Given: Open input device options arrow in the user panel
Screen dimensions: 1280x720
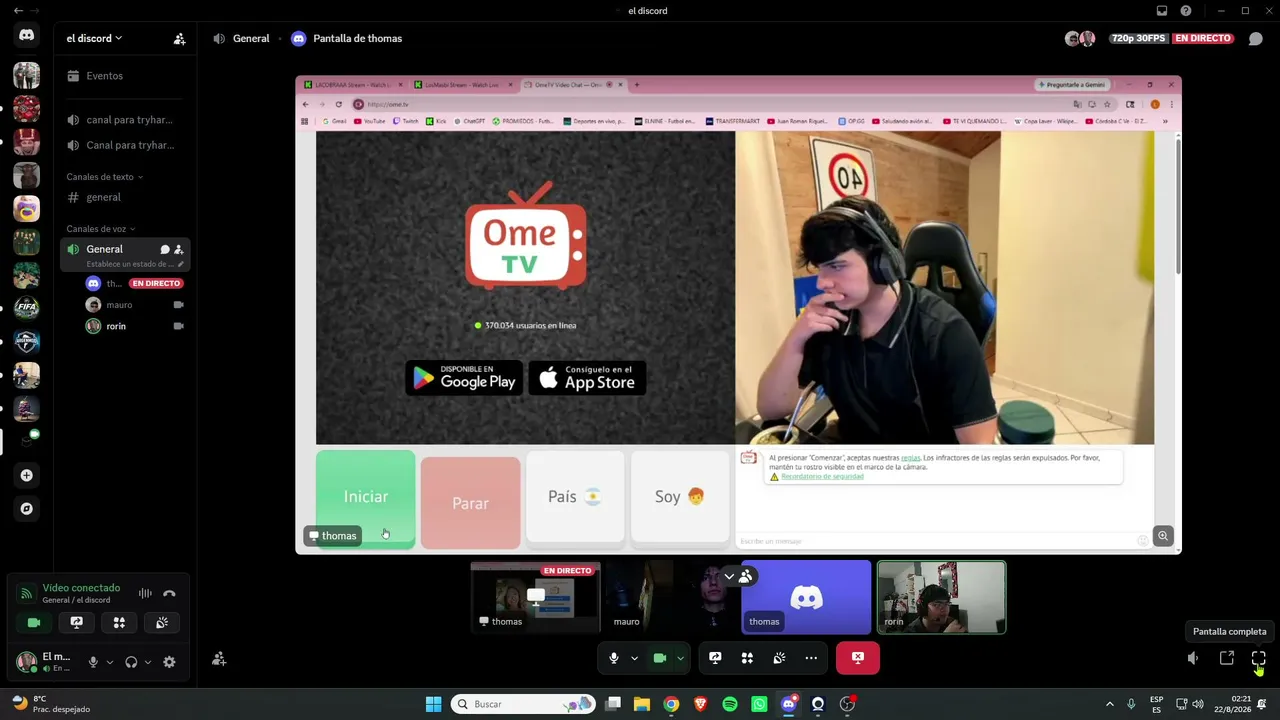Looking at the screenshot, I should click(x=108, y=662).
